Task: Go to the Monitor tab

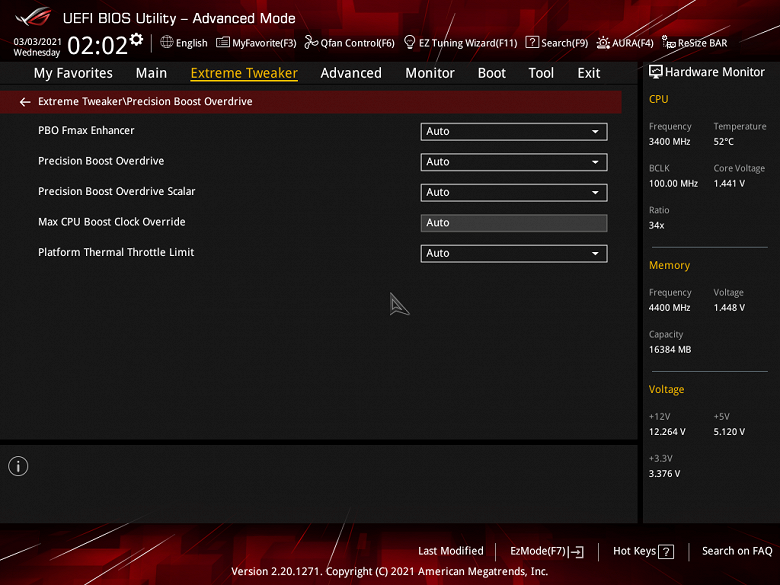Action: (x=430, y=73)
